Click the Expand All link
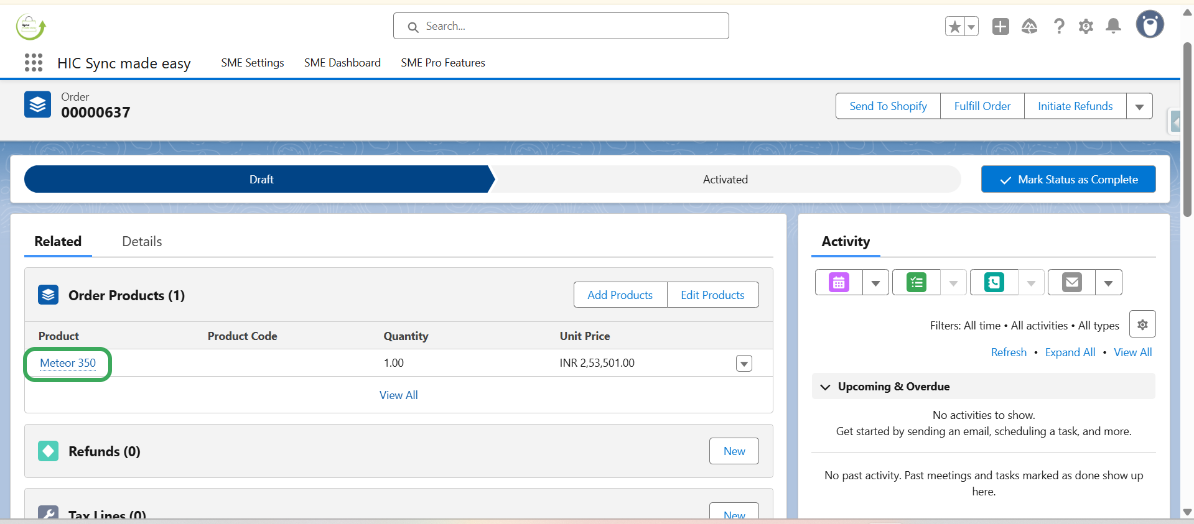Screen dimensions: 1194x524 coord(1070,353)
